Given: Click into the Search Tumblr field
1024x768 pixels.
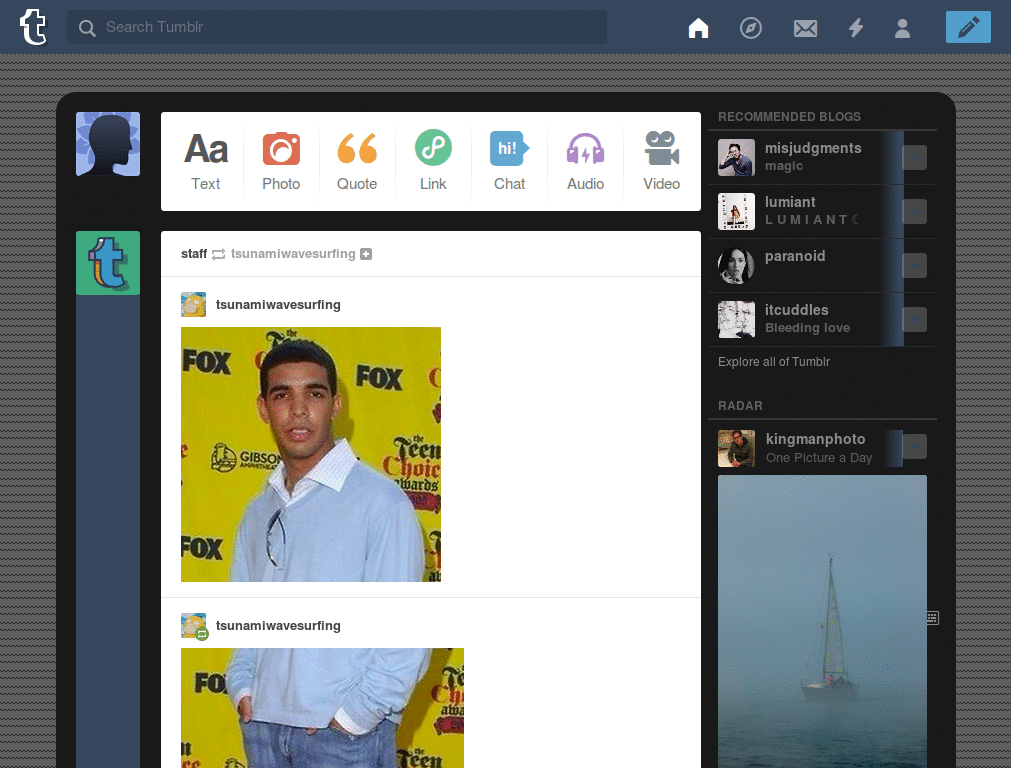Looking at the screenshot, I should pyautogui.click(x=337, y=27).
